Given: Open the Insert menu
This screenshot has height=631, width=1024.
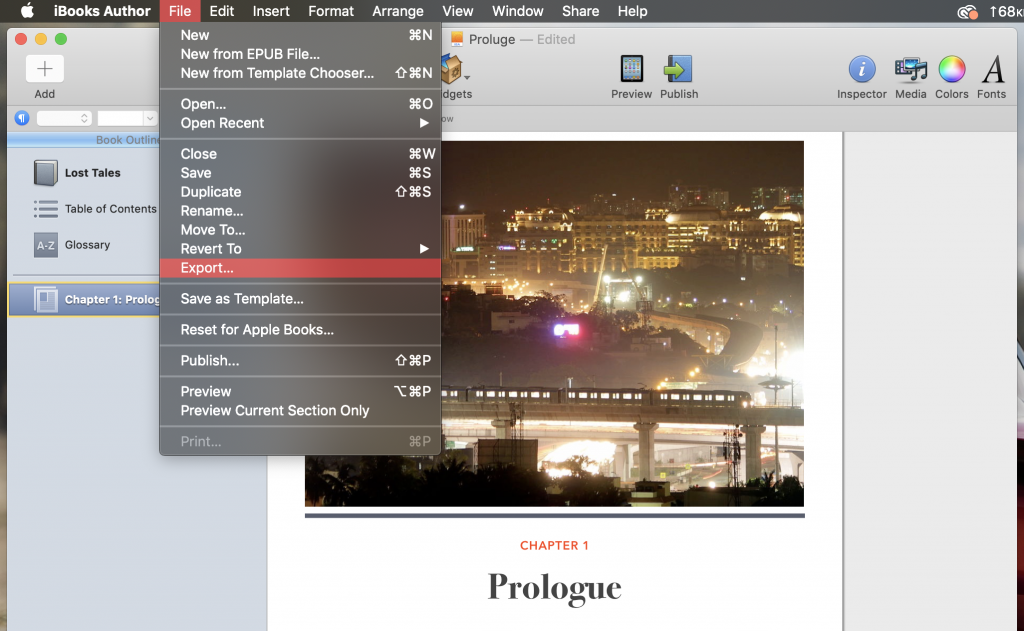Looking at the screenshot, I should pyautogui.click(x=271, y=11).
